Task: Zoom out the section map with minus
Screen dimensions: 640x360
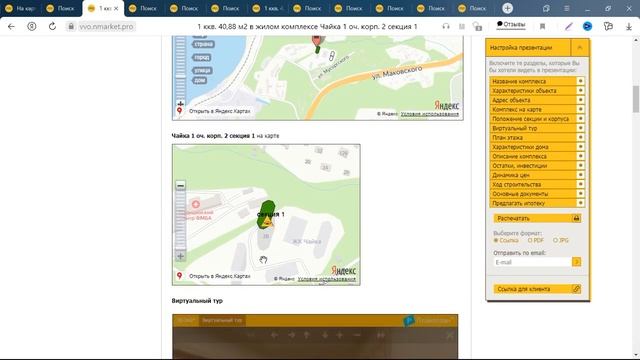Action: point(180,186)
